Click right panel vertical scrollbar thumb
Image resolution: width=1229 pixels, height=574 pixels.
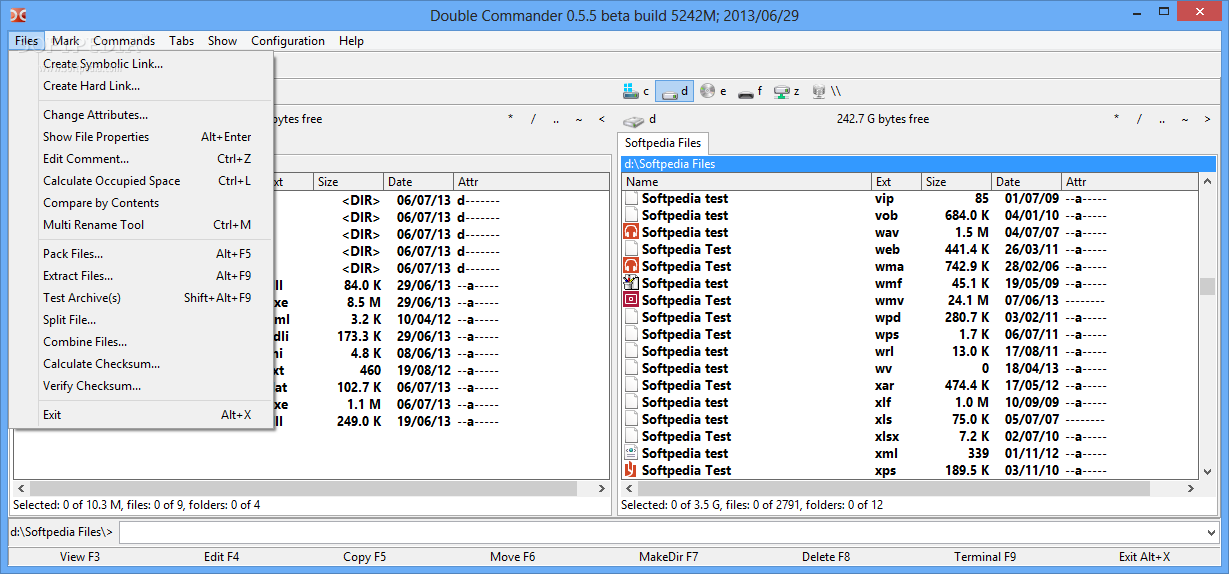coord(1207,287)
